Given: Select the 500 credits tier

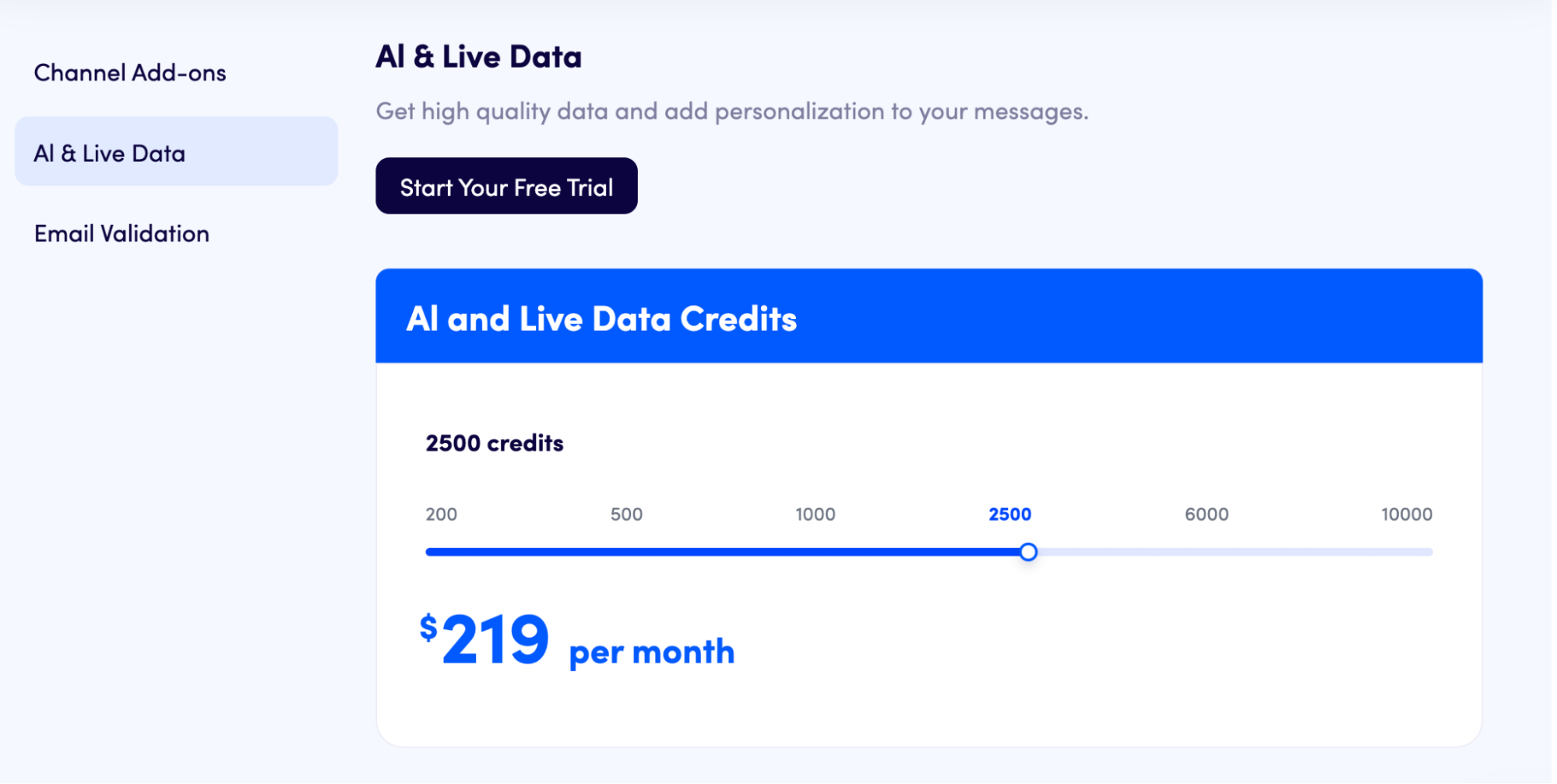Looking at the screenshot, I should 626,514.
